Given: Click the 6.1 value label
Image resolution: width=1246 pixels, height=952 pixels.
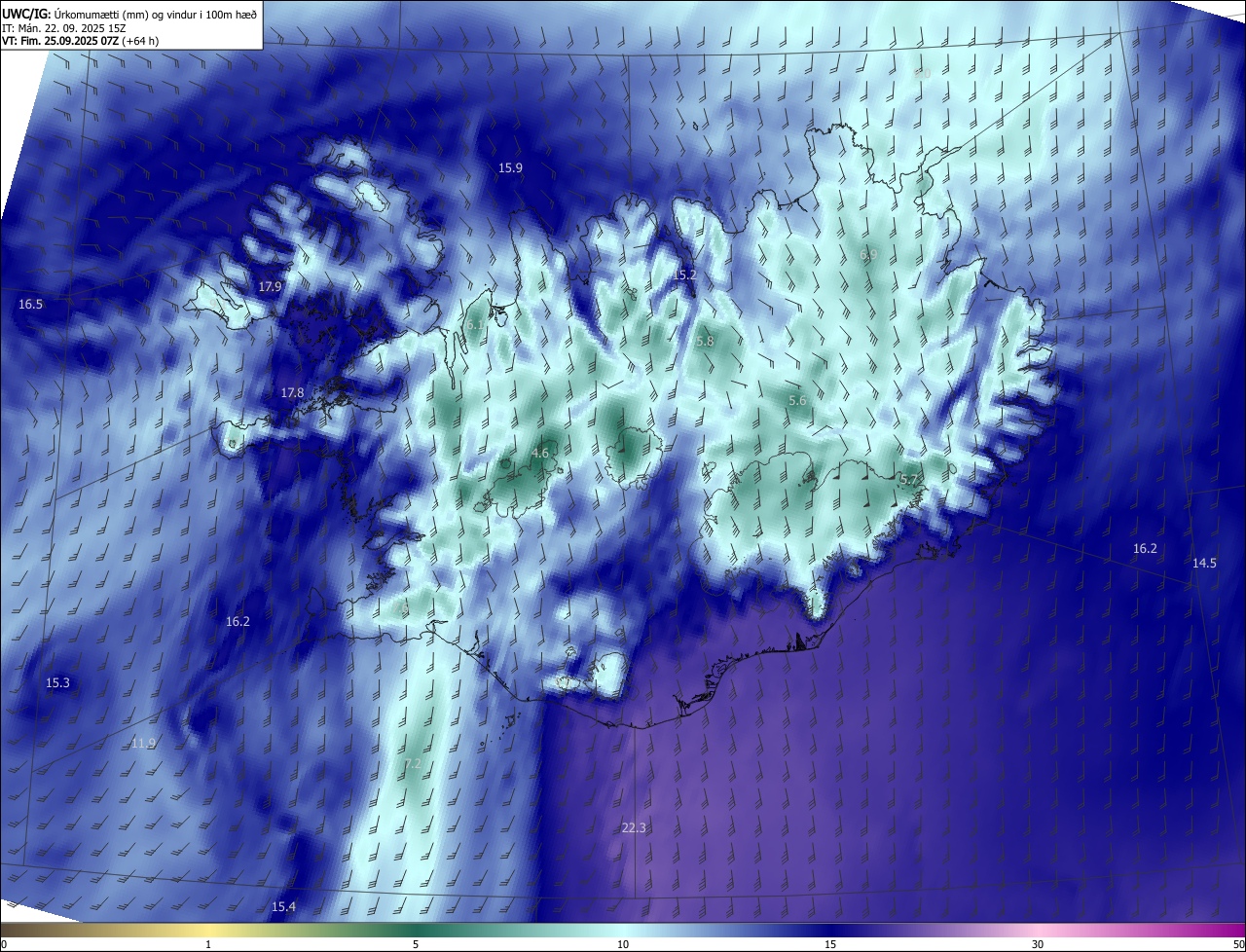Looking at the screenshot, I should pyautogui.click(x=474, y=325).
